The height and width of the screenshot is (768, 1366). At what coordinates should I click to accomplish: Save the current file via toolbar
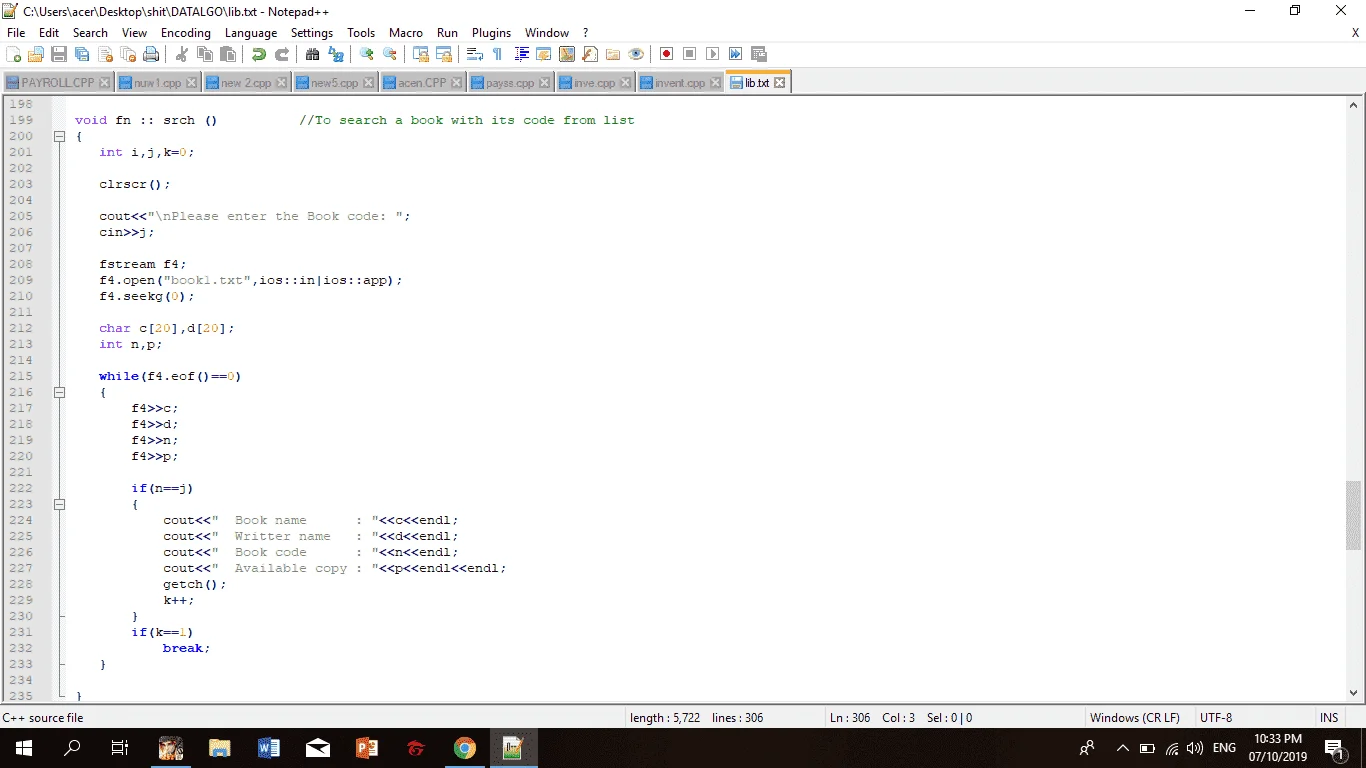coord(59,54)
